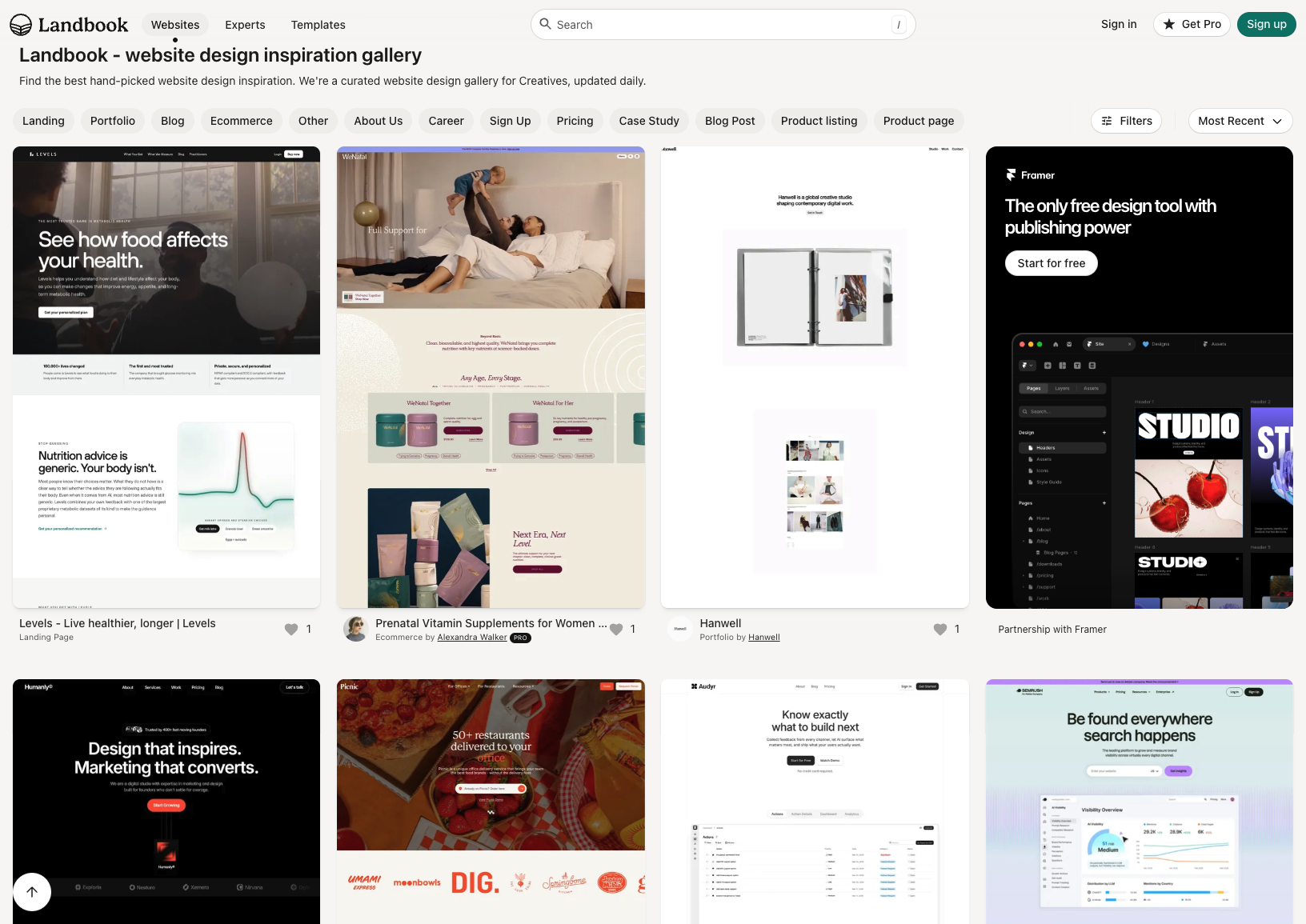
Task: Open the Humanly website thumbnail
Action: [166, 802]
